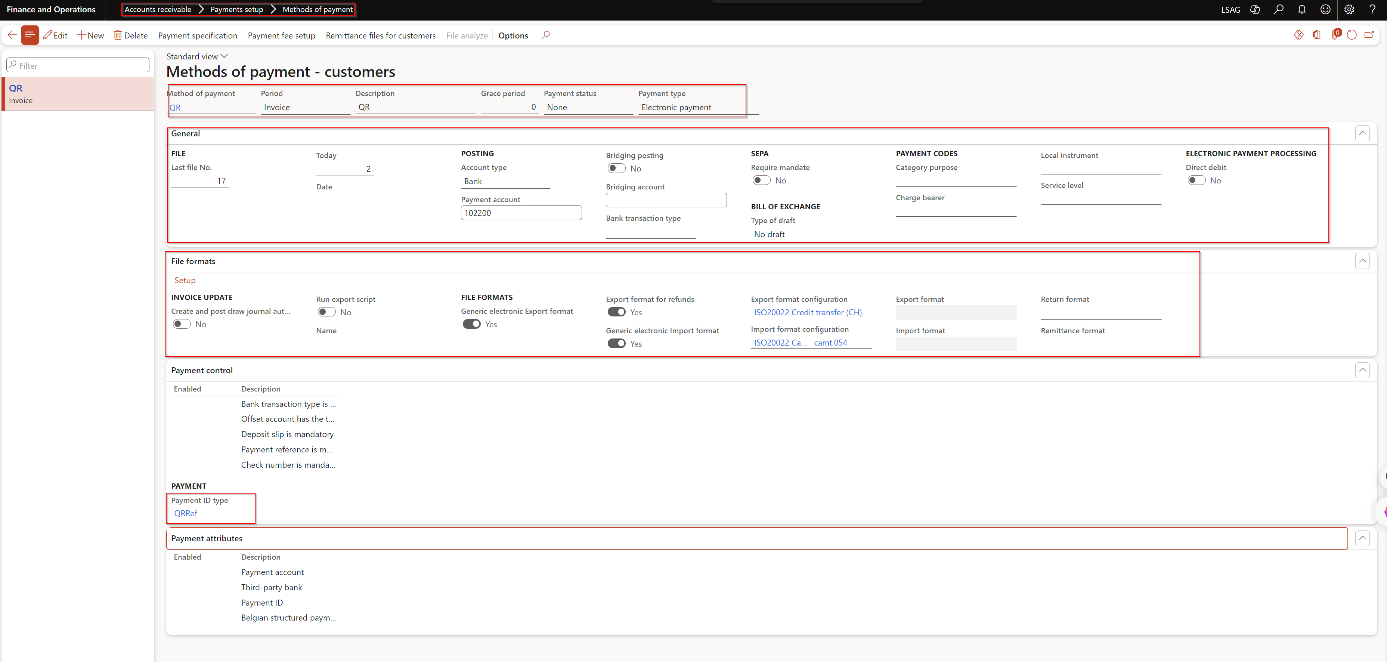Open the Settings gear

tap(1349, 9)
